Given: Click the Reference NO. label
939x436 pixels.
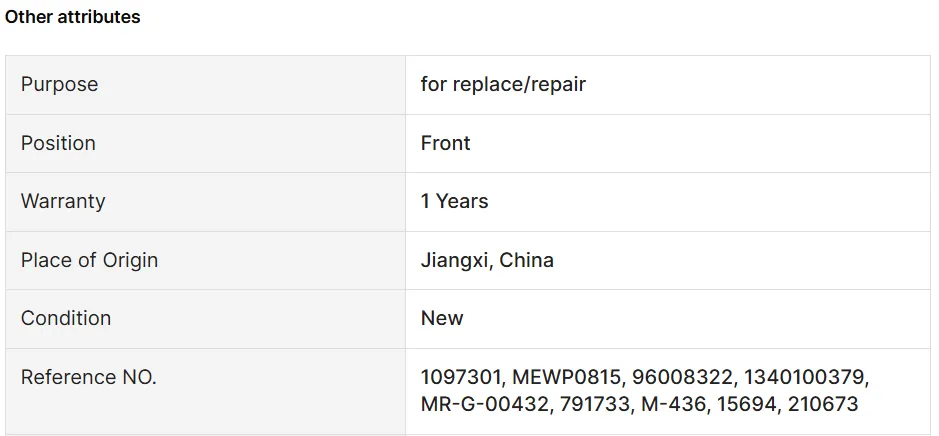Looking at the screenshot, I should 89,377.
